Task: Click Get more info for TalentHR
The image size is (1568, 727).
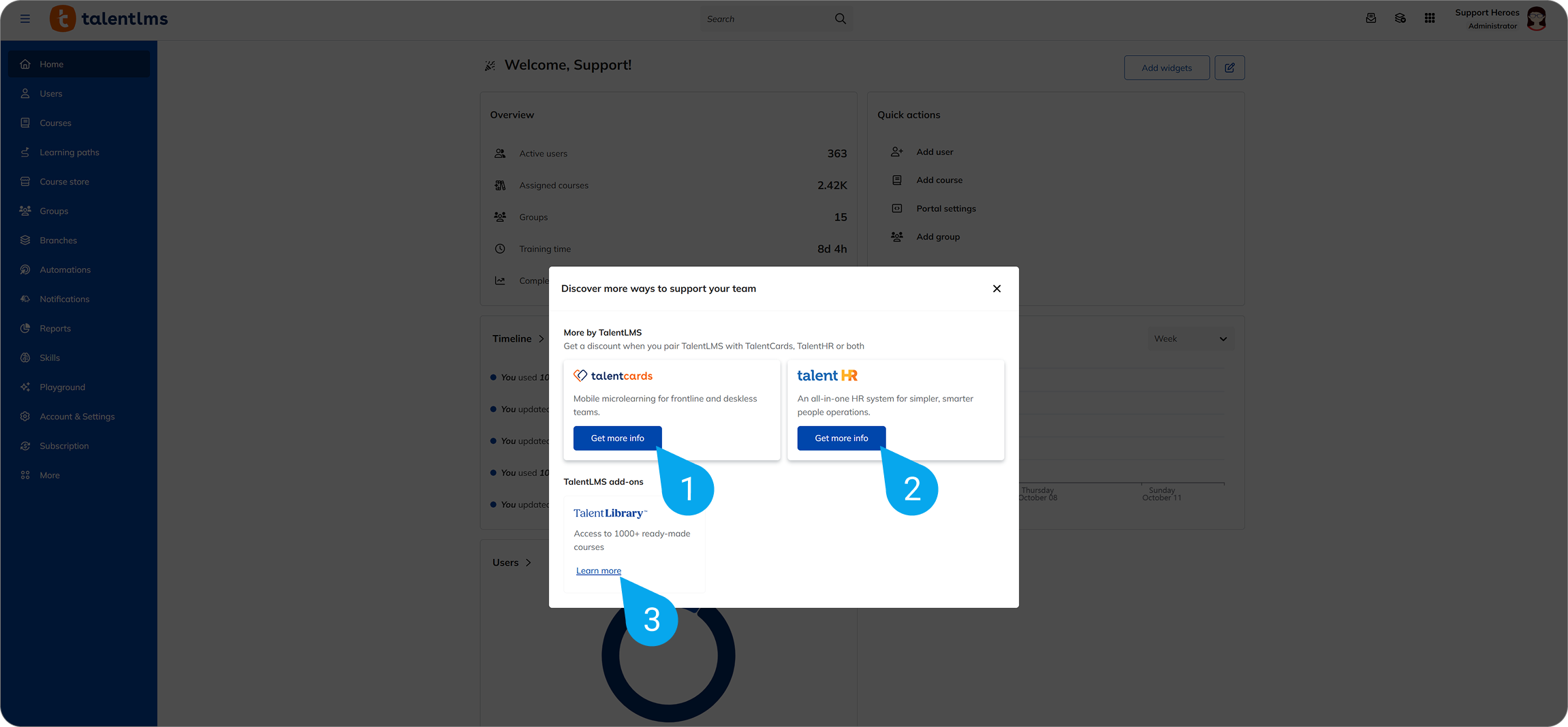Action: [x=841, y=438]
